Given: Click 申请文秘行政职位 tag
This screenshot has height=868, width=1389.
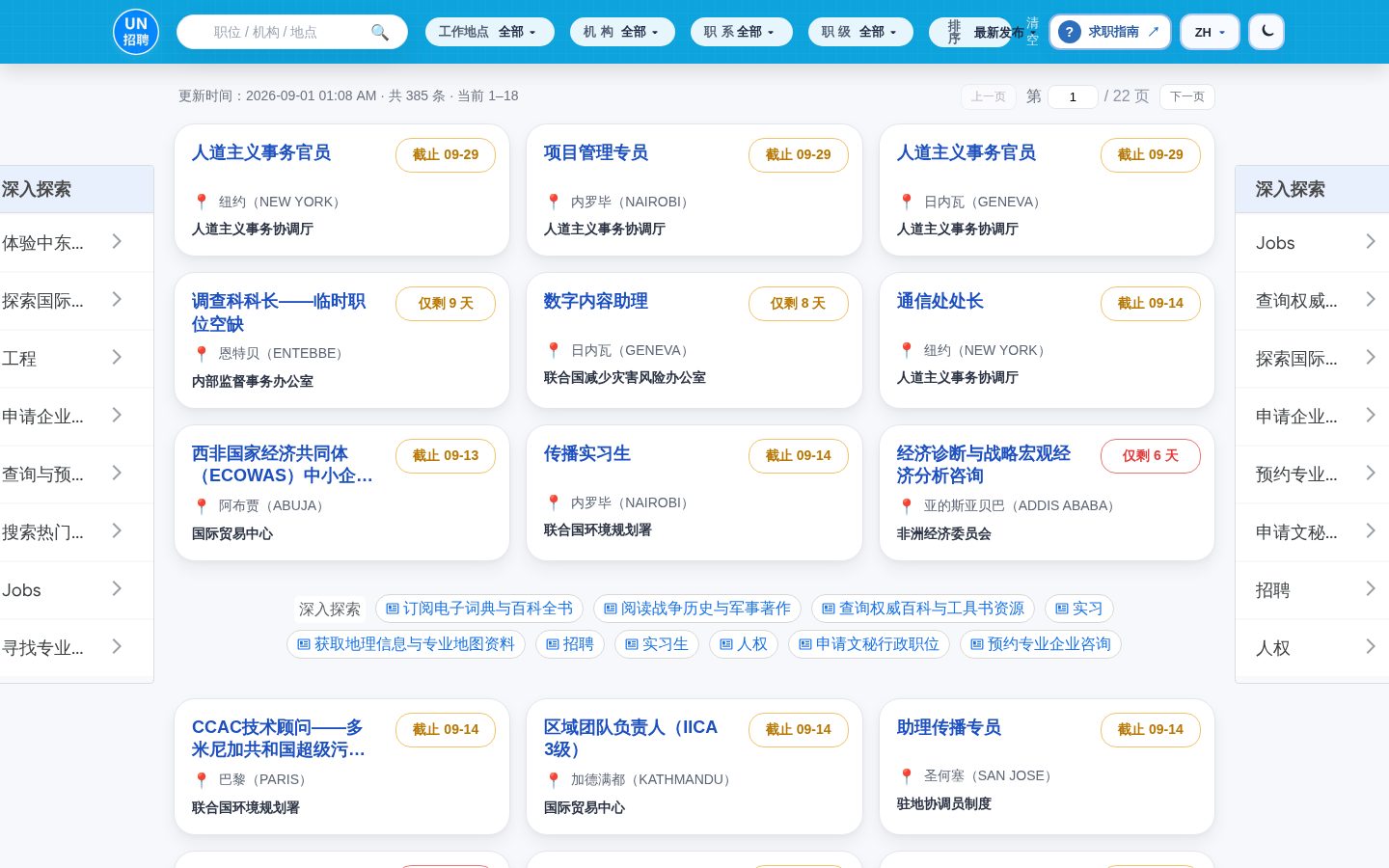Looking at the screenshot, I should point(869,644).
